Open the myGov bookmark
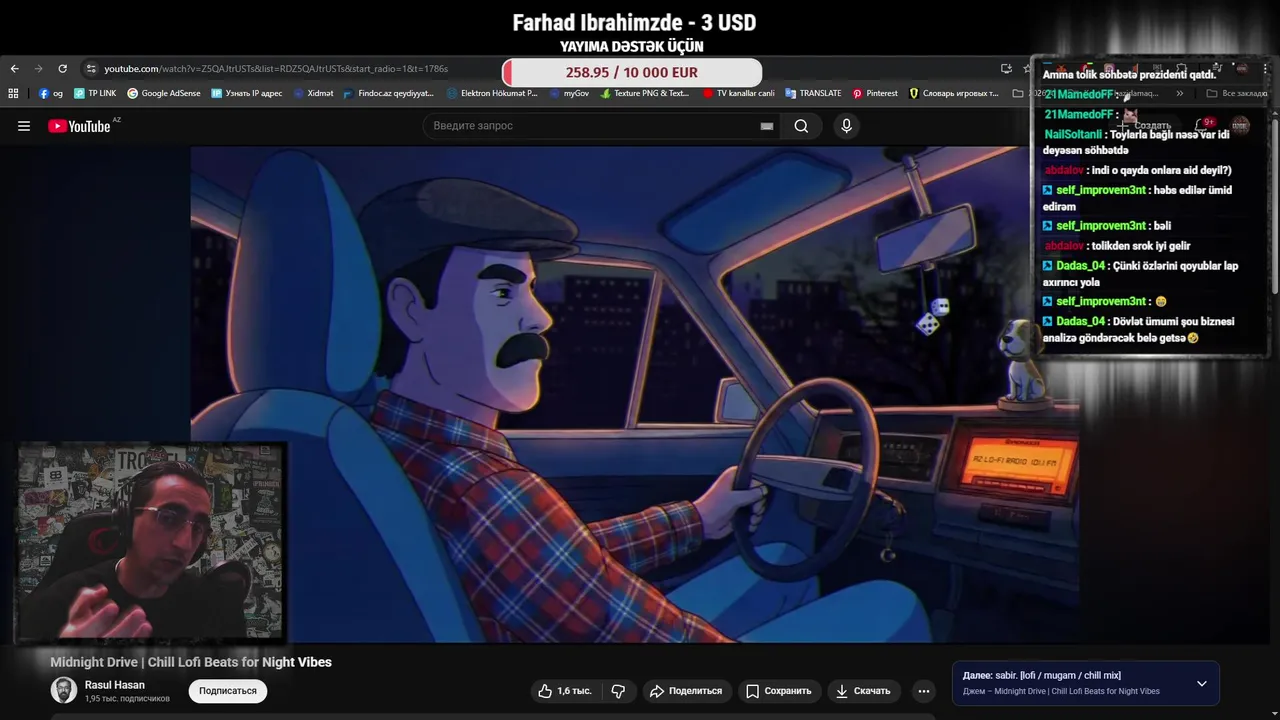The image size is (1280, 720). point(570,93)
